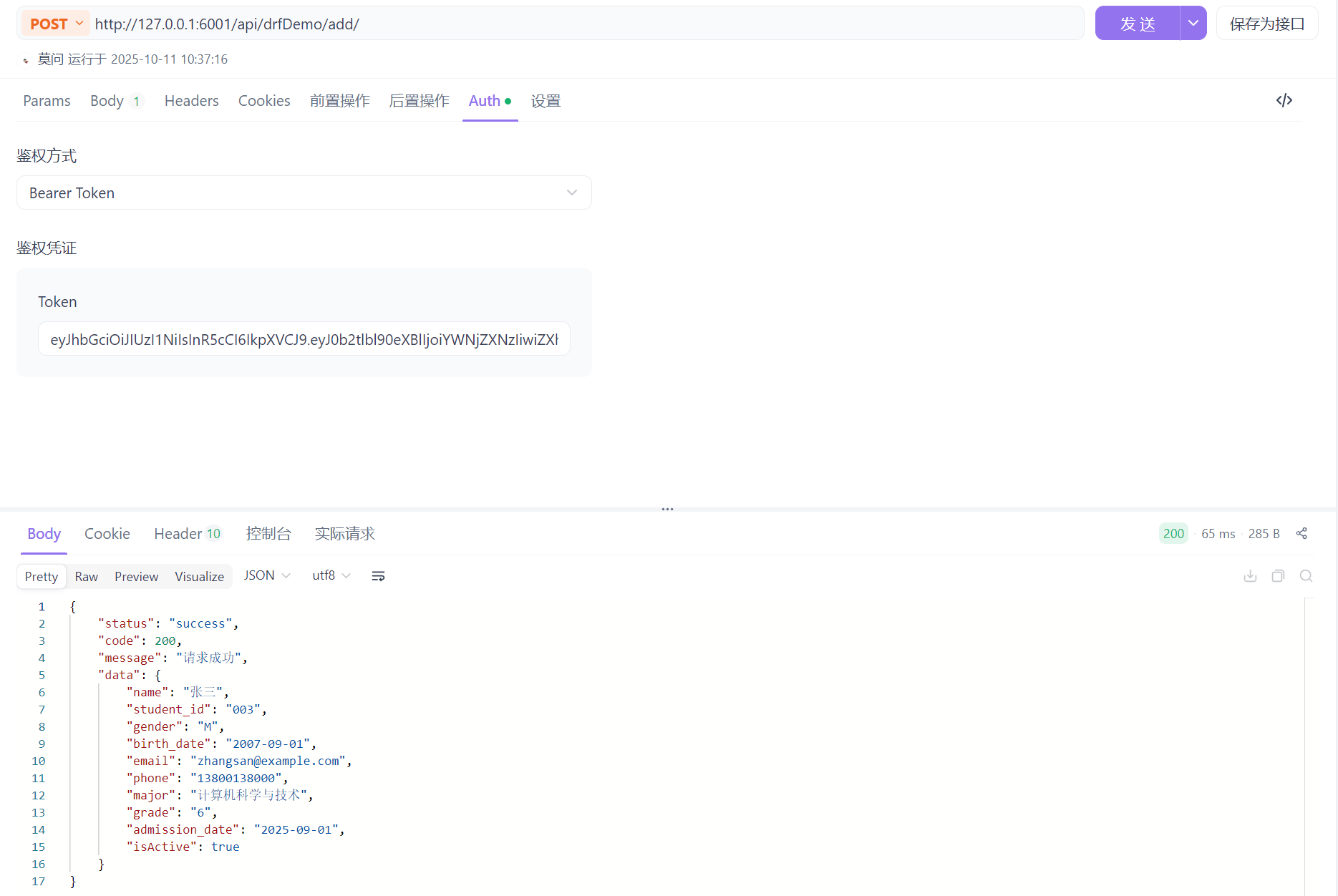Open the POST method dropdown

coord(56,24)
